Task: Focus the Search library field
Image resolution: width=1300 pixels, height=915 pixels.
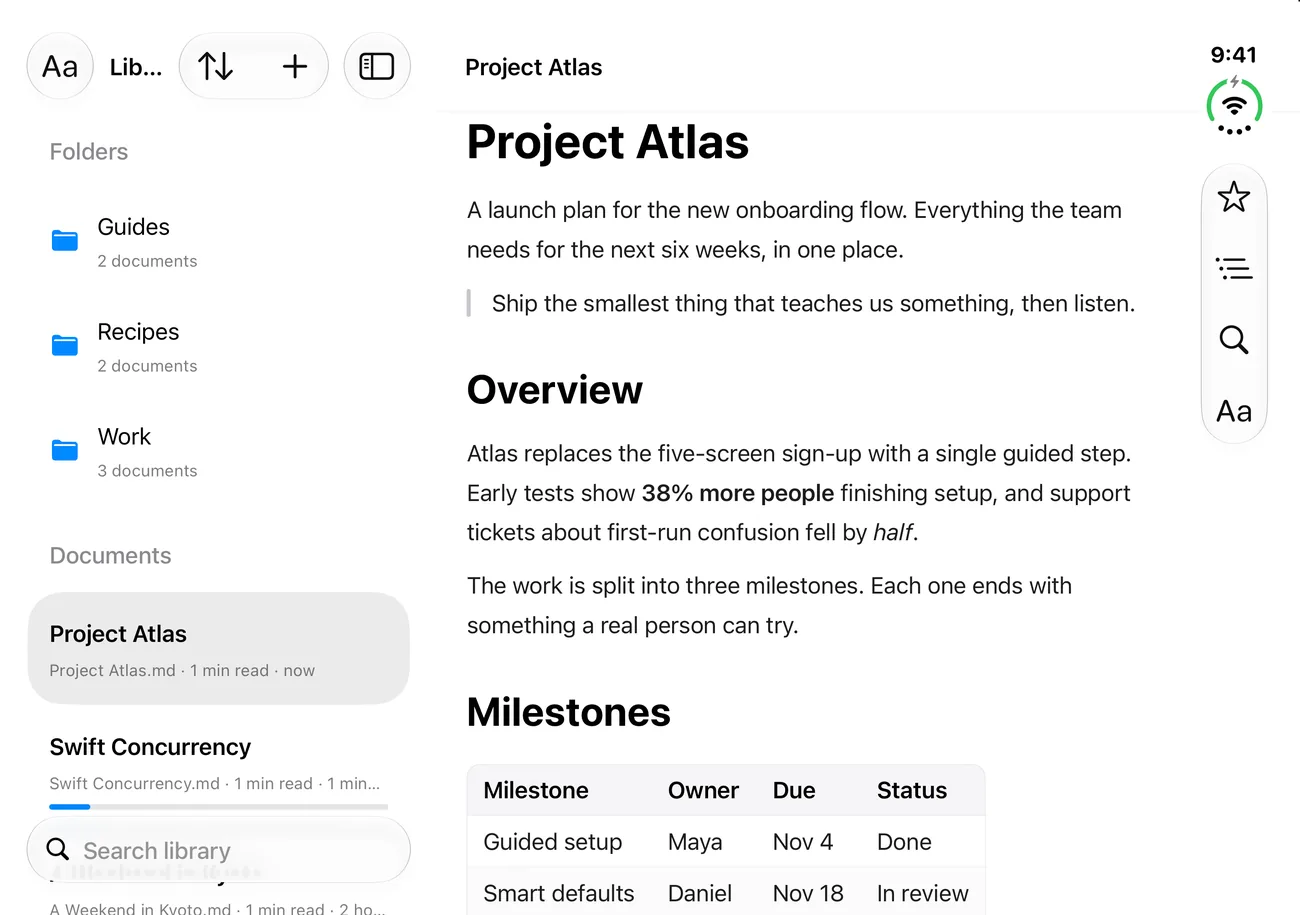Action: pos(218,850)
